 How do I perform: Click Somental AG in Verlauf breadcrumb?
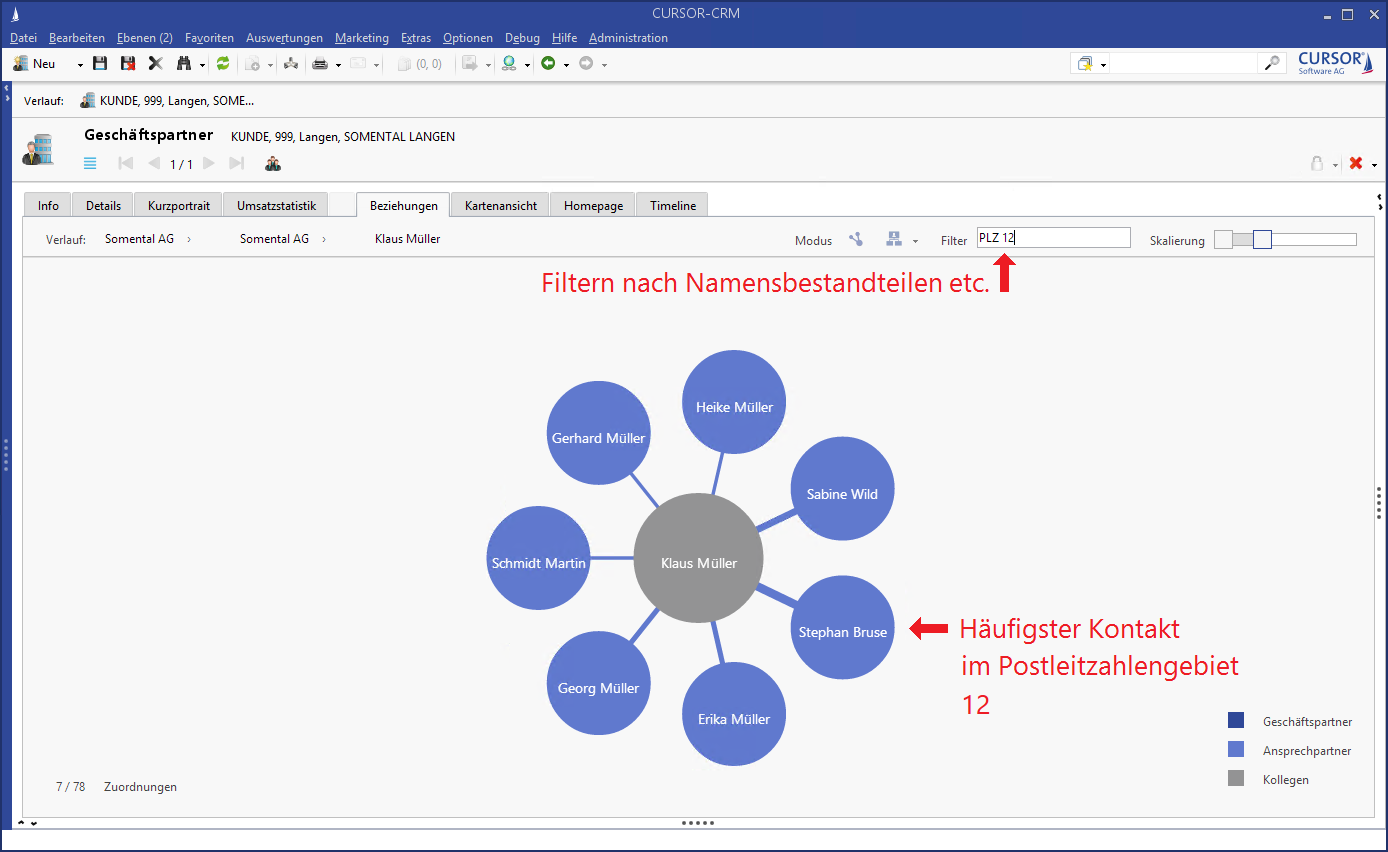pyautogui.click(x=139, y=239)
